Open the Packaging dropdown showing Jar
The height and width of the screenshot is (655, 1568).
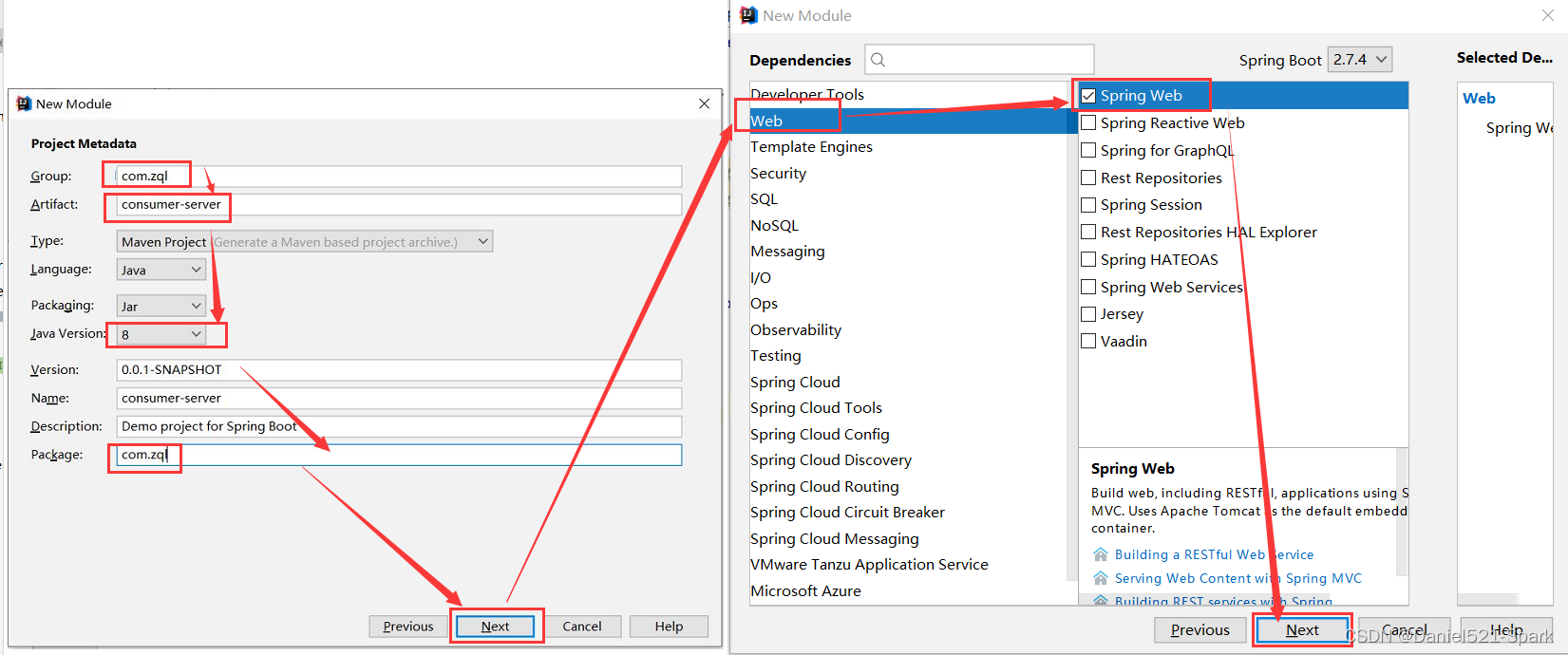161,306
